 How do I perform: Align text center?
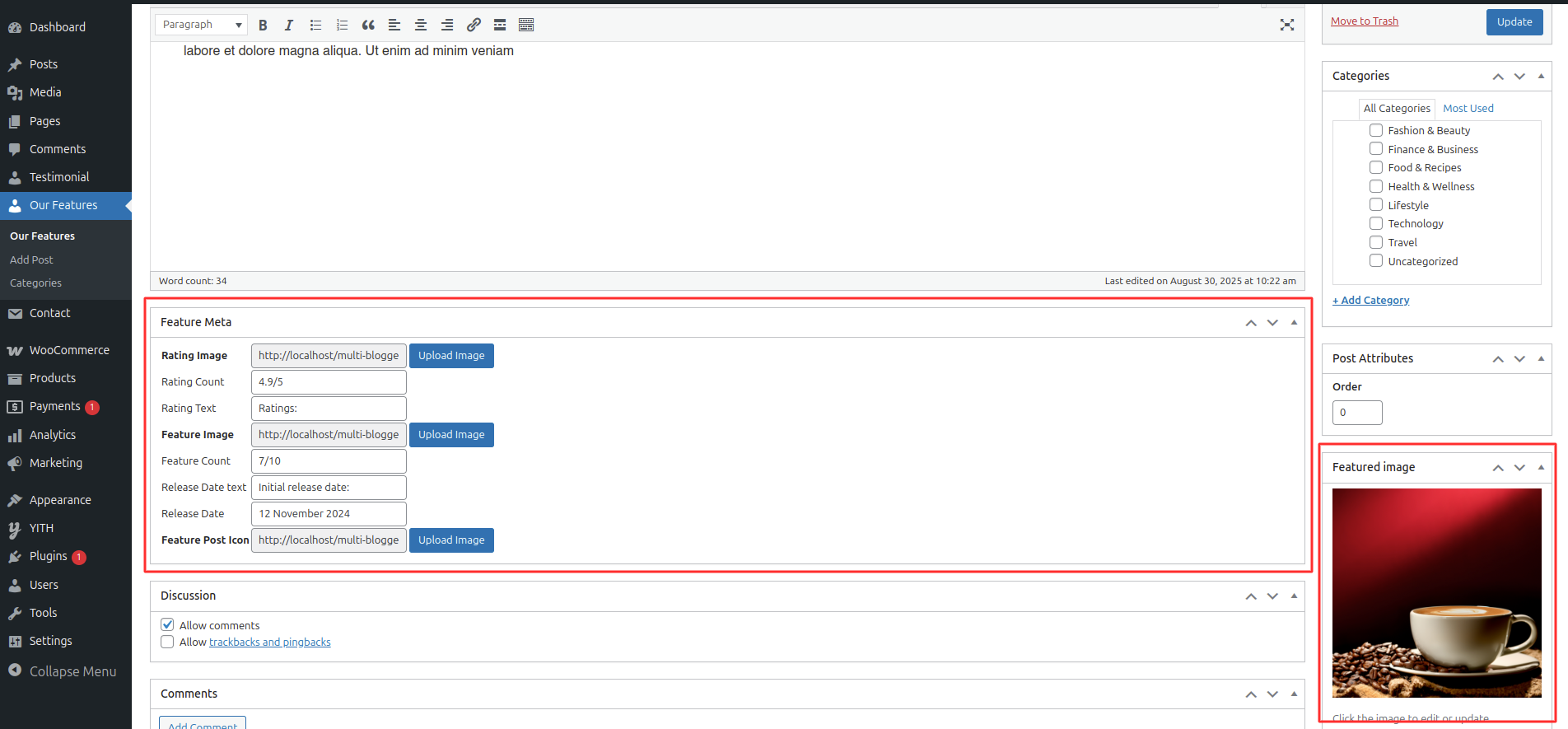click(x=421, y=25)
